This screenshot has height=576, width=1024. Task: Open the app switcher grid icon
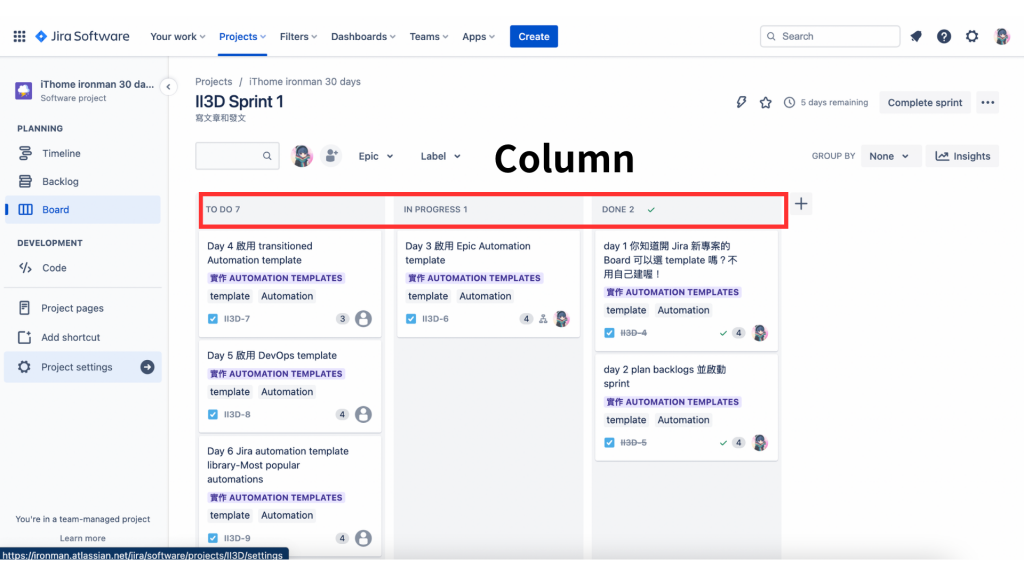pyautogui.click(x=20, y=37)
